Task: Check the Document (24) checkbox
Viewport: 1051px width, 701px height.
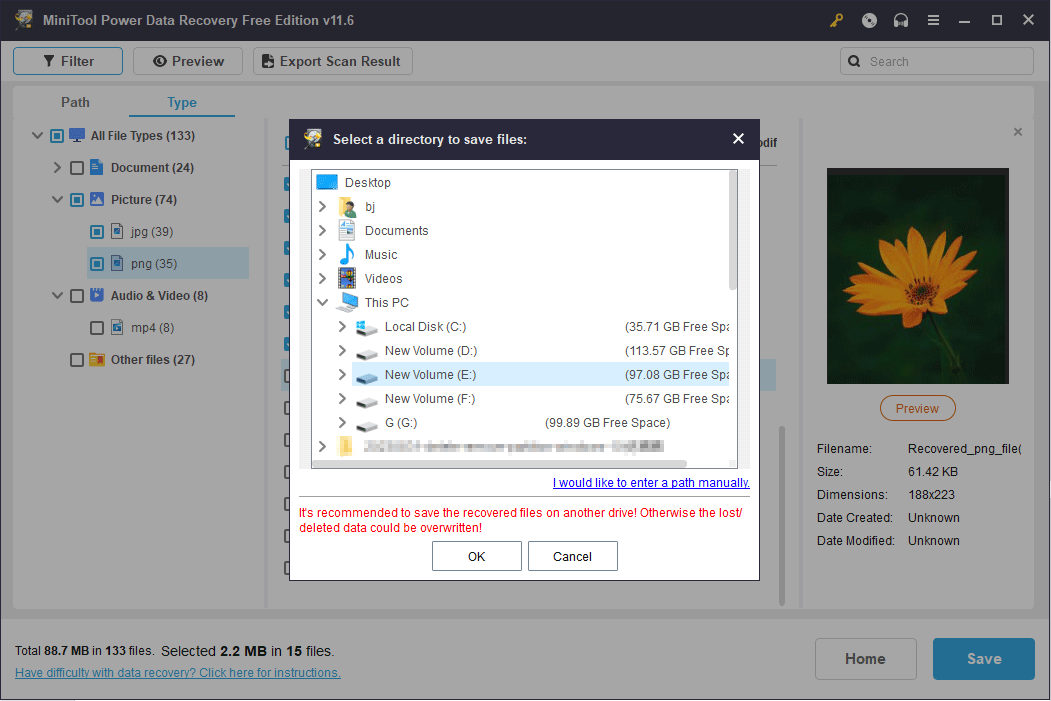Action: (77, 168)
